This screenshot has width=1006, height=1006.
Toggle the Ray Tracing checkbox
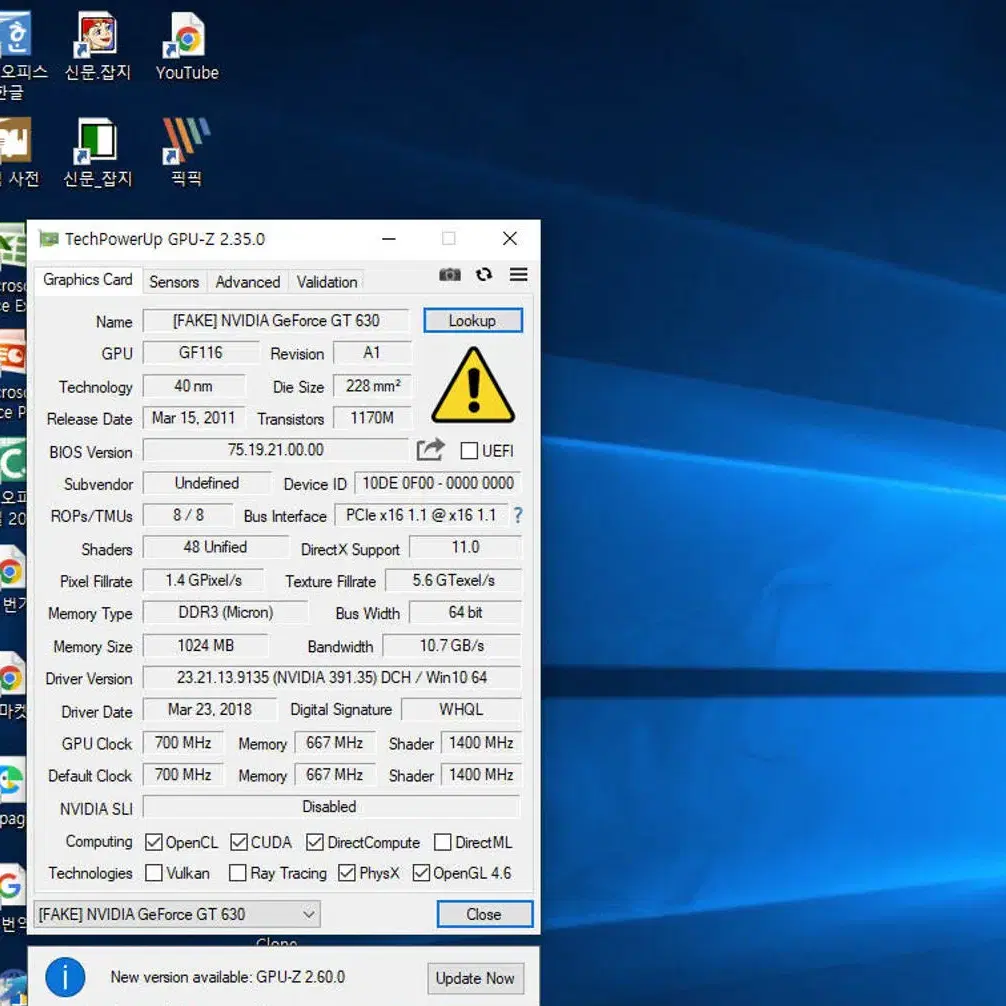(x=237, y=873)
